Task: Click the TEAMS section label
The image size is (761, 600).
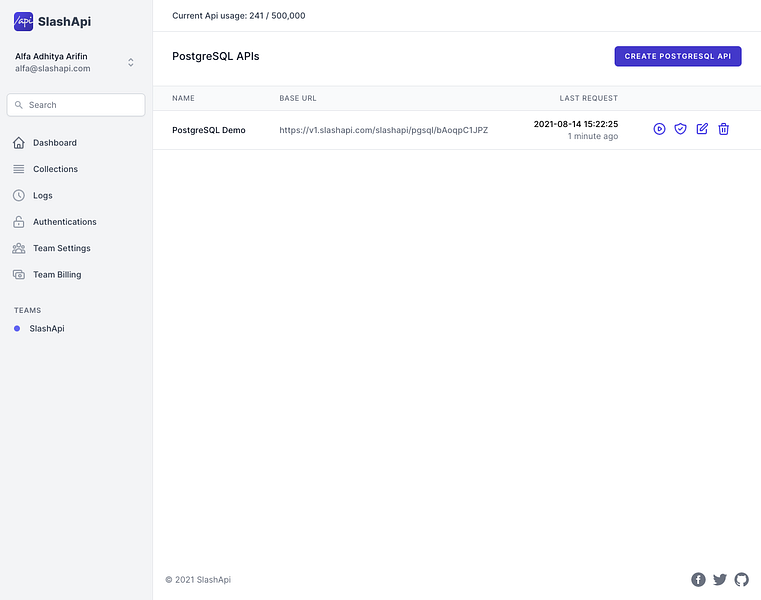Action: [28, 310]
